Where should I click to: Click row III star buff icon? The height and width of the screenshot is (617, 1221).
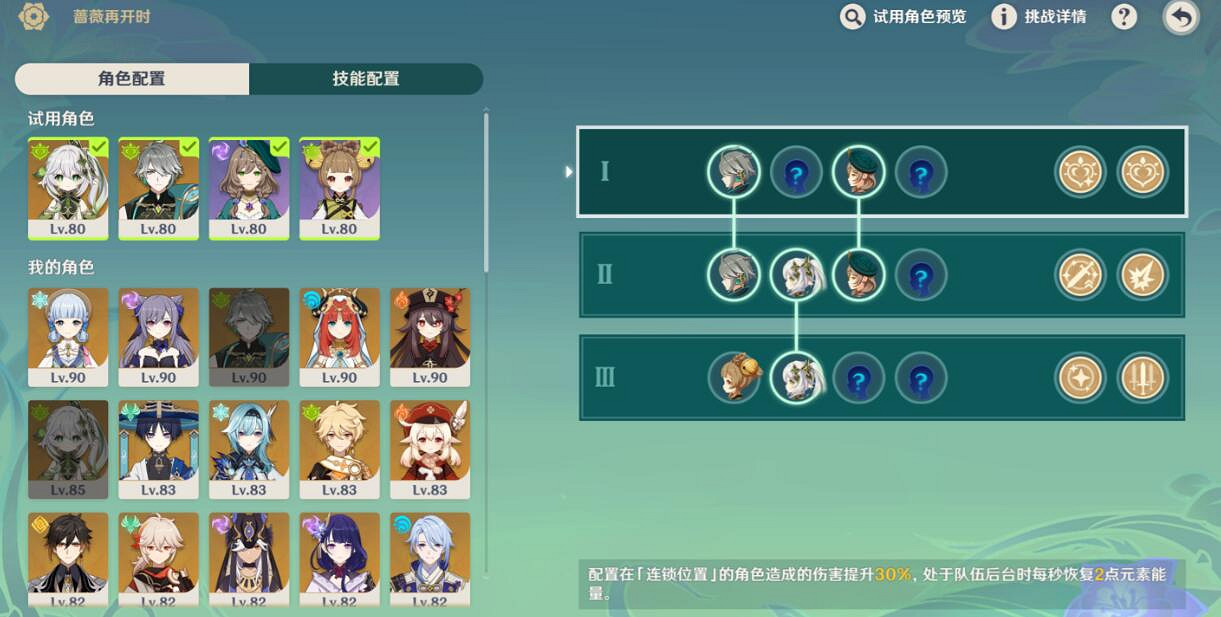1081,378
